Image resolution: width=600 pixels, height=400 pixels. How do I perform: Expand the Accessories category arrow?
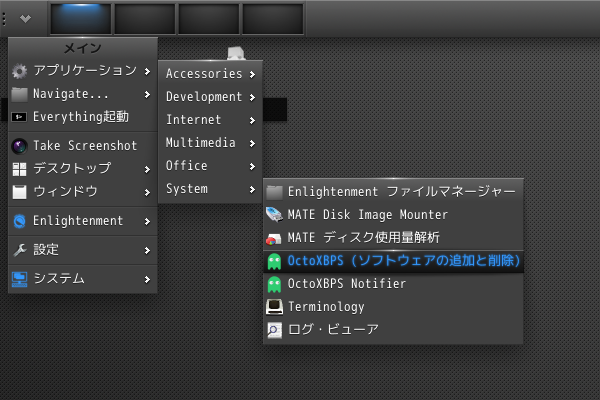(x=252, y=74)
